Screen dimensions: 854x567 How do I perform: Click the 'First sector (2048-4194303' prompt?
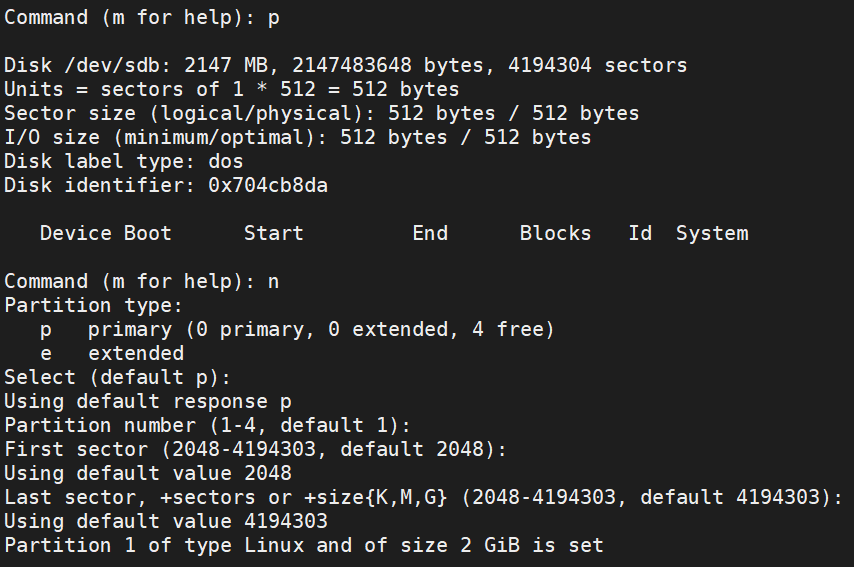point(255,449)
